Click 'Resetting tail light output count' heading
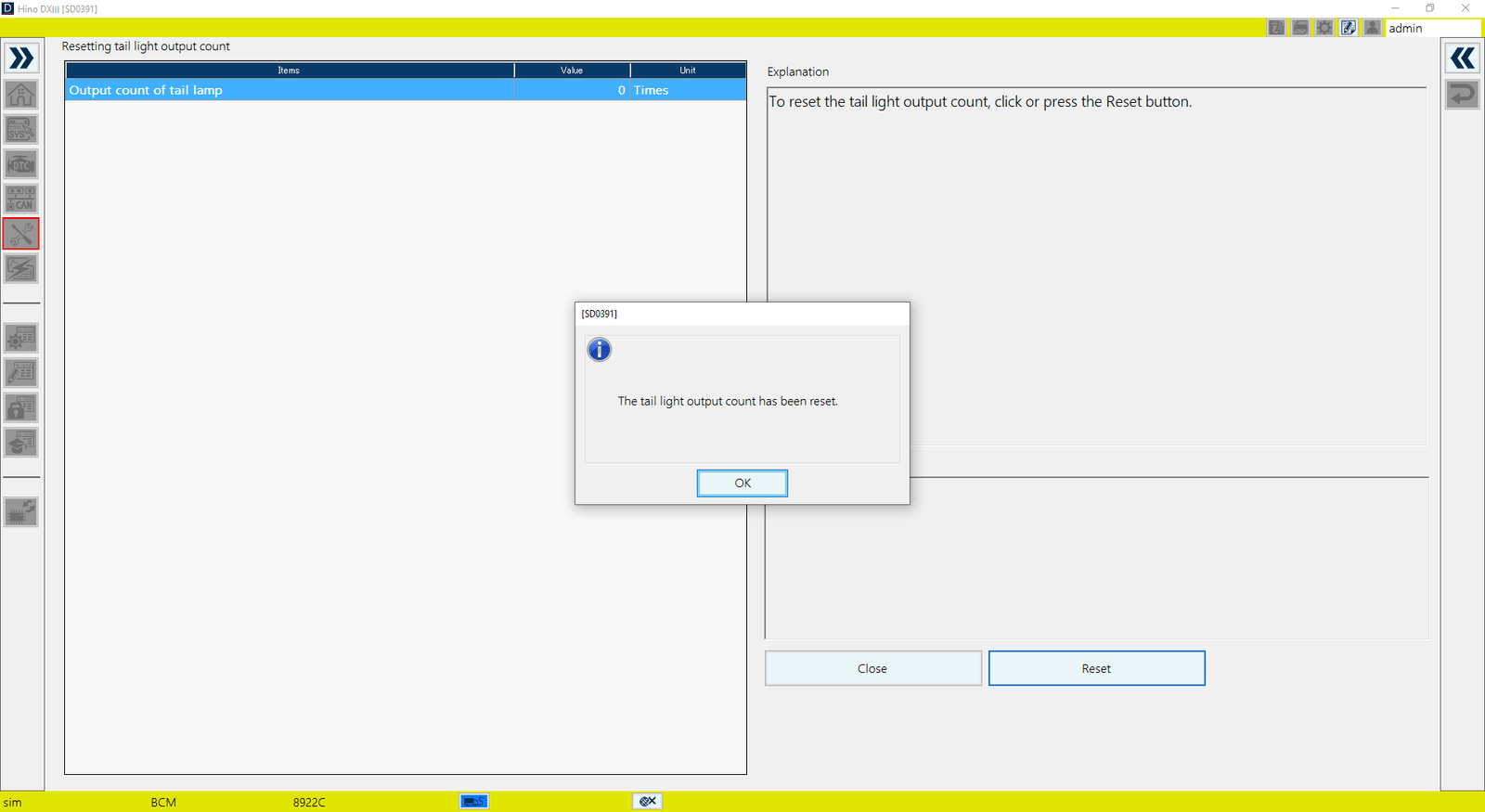The image size is (1485, 812). 146,46
